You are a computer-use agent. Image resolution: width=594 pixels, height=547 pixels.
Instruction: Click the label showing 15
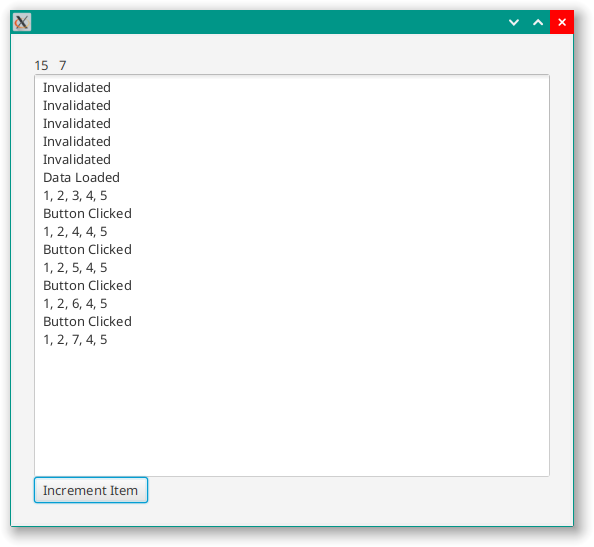(41, 66)
